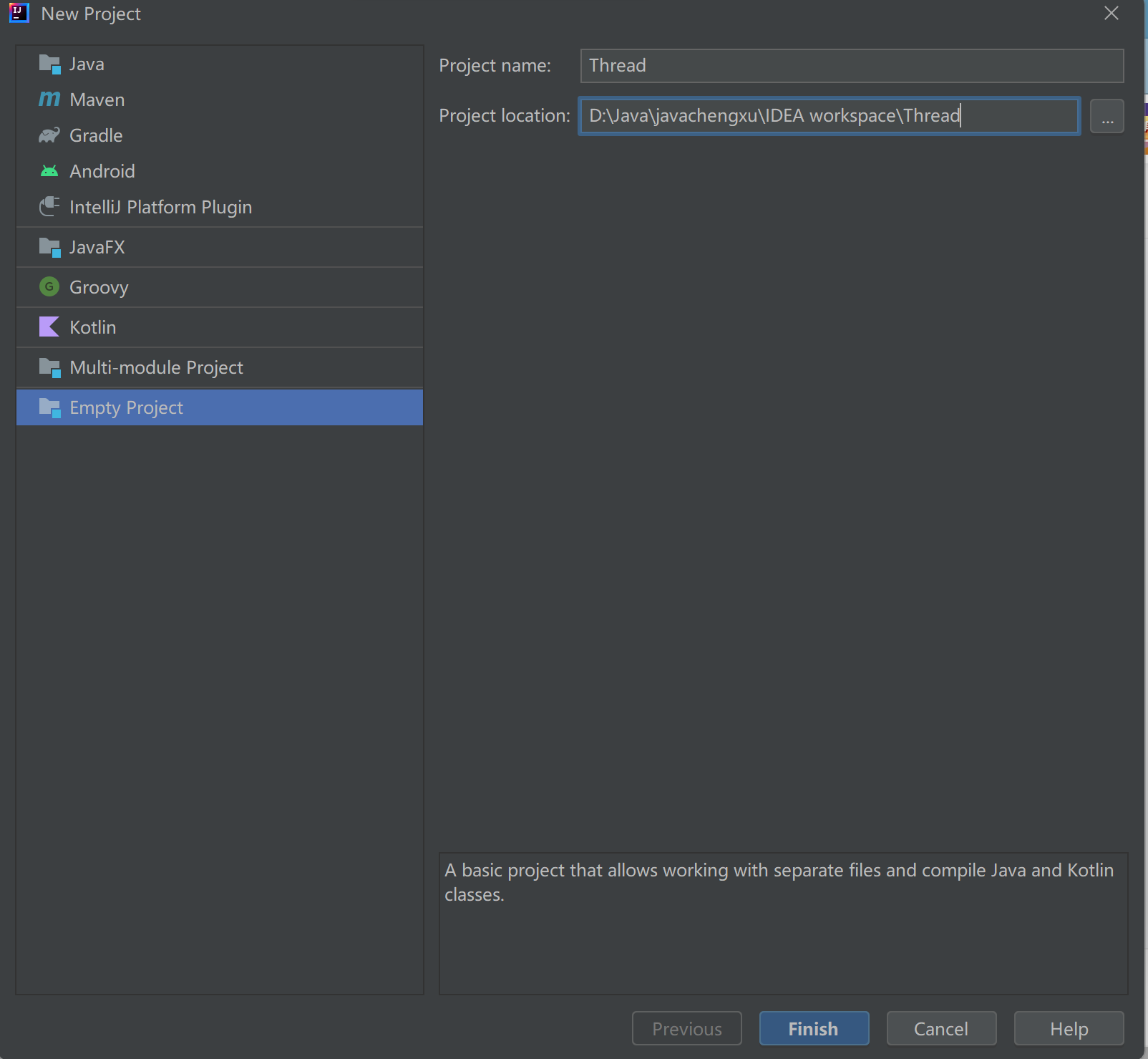Click the Finish button
Image resolution: width=1148 pixels, height=1059 pixels.
point(814,1028)
